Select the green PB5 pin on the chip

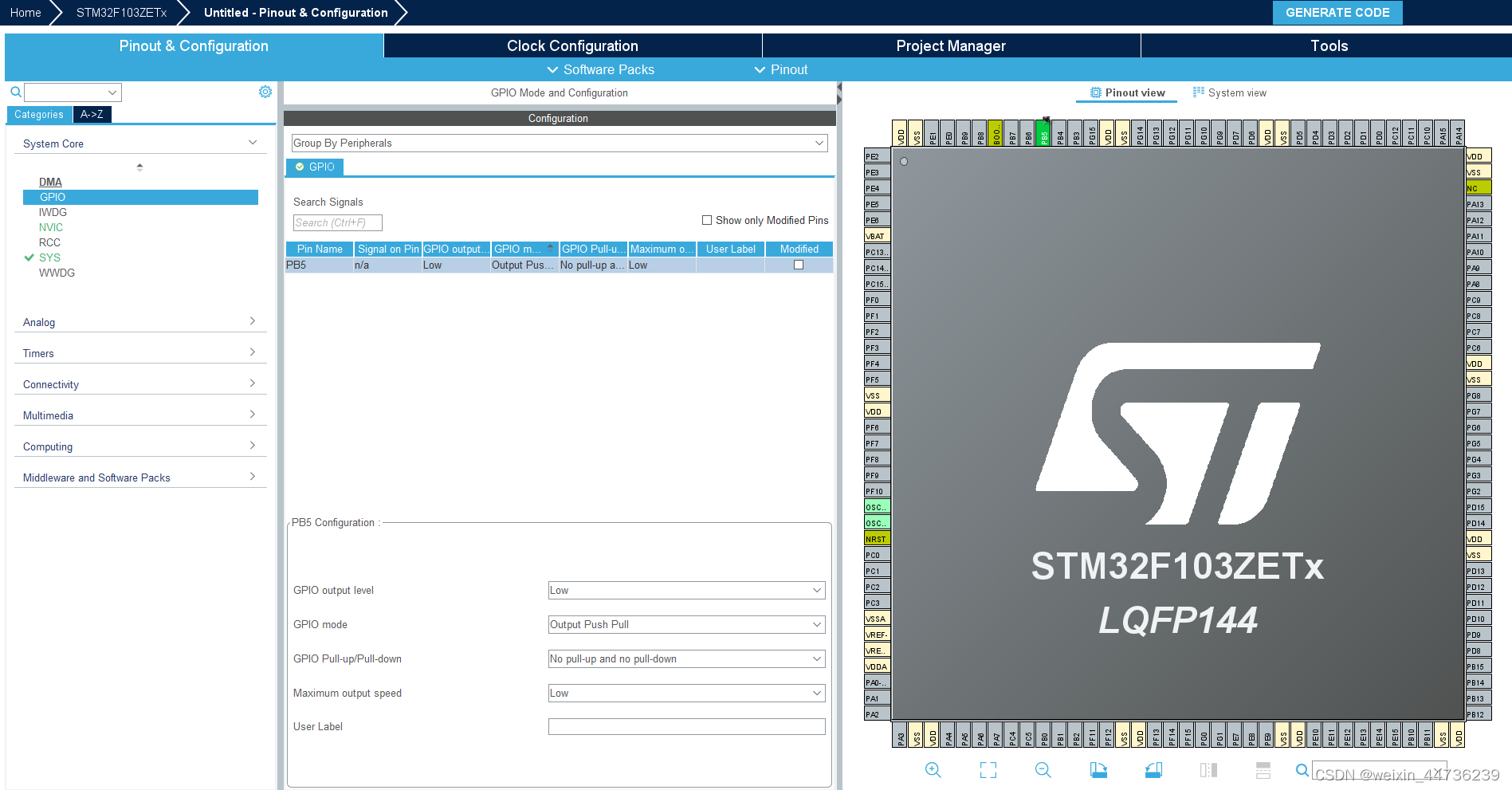pyautogui.click(x=1043, y=133)
